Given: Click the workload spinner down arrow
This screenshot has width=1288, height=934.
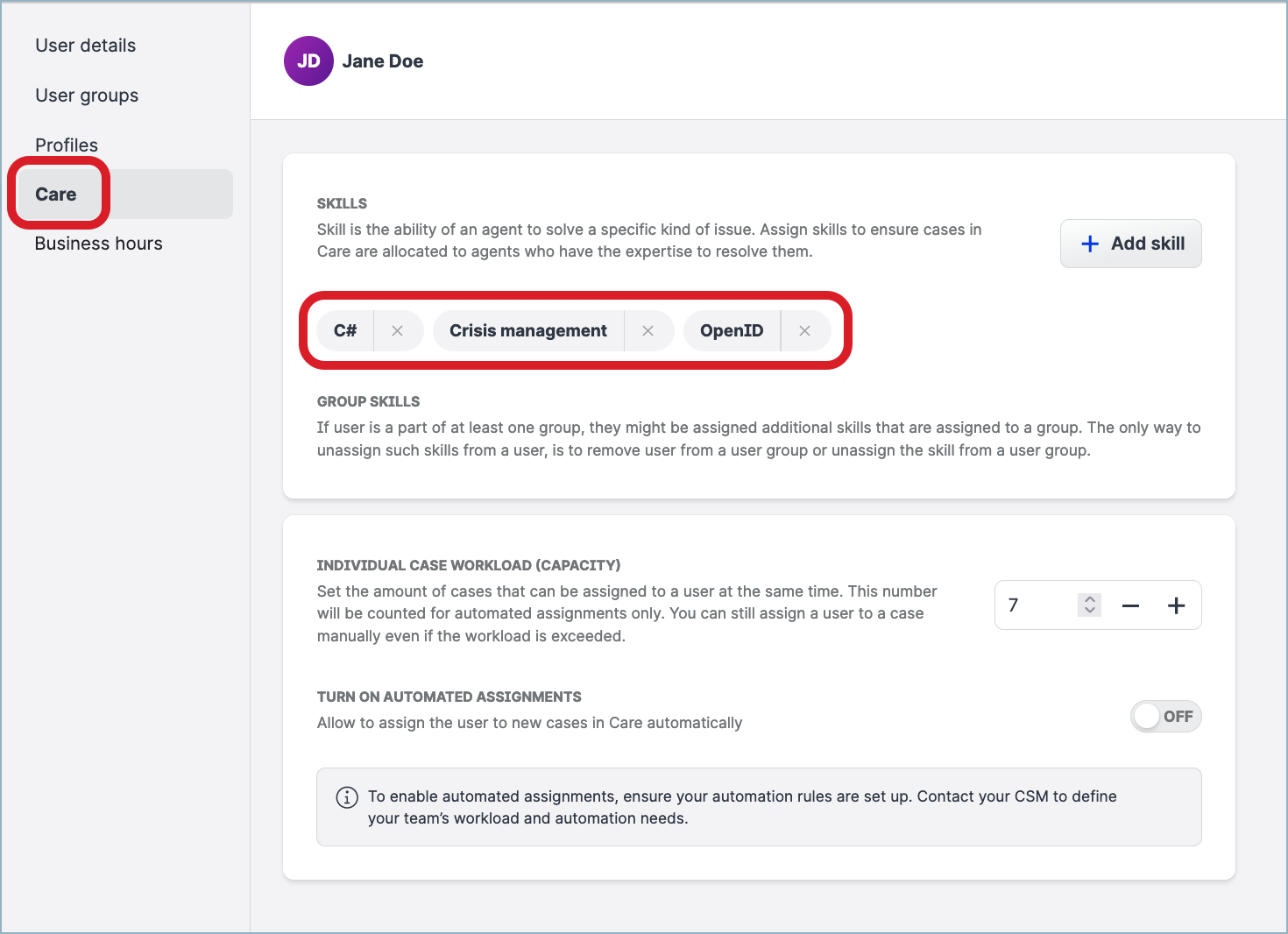Looking at the screenshot, I should point(1089,611).
